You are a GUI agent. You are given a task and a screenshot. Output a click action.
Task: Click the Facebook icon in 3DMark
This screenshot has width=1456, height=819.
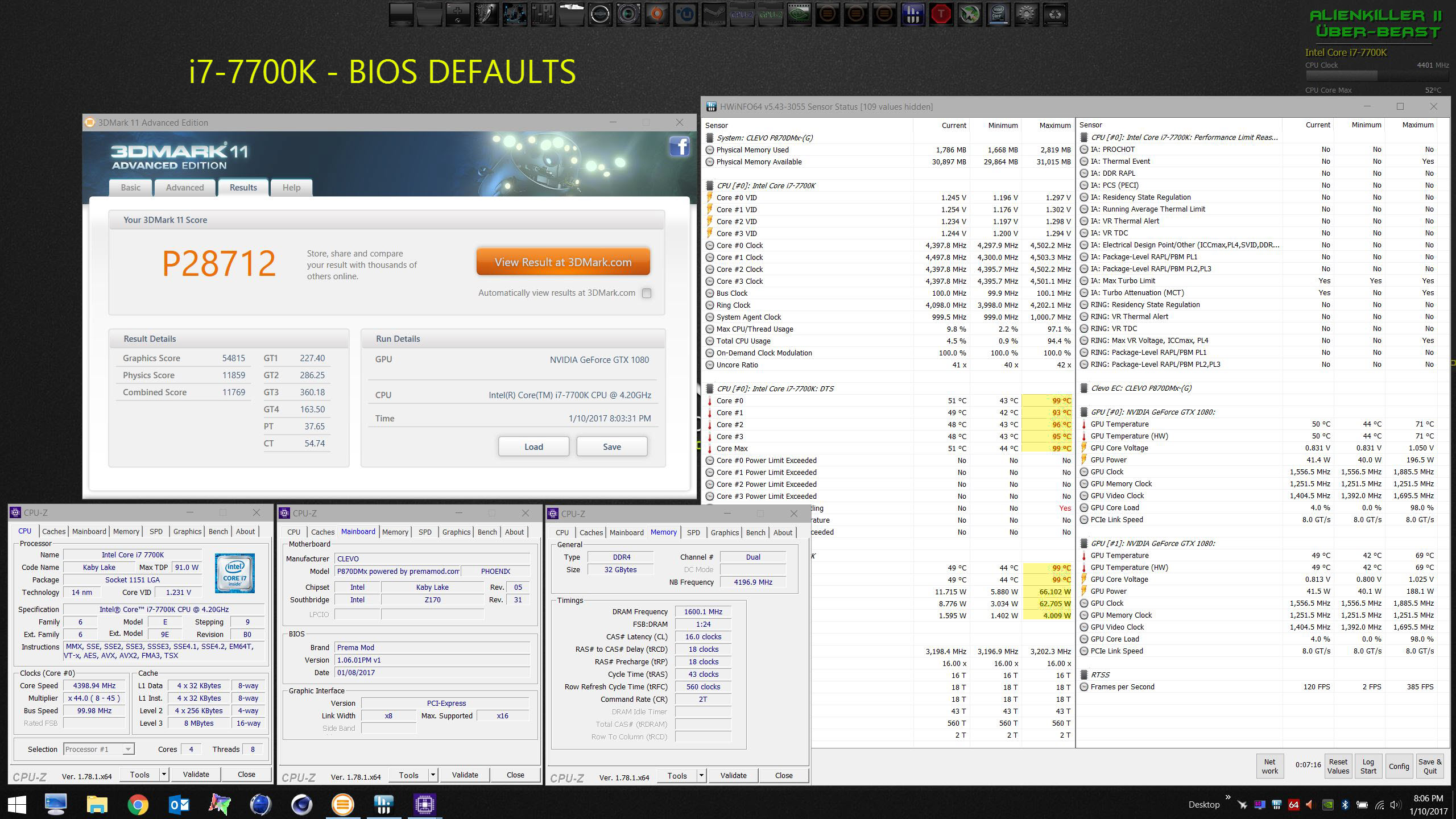[679, 147]
